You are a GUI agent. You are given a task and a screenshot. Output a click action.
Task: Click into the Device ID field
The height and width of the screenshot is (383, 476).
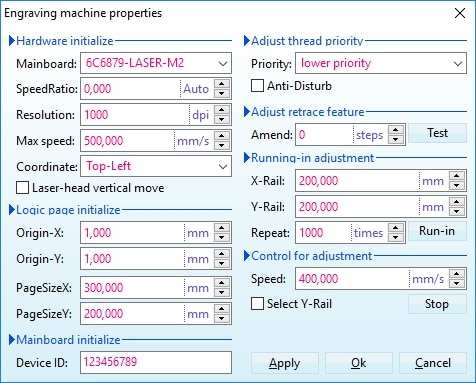coord(156,362)
